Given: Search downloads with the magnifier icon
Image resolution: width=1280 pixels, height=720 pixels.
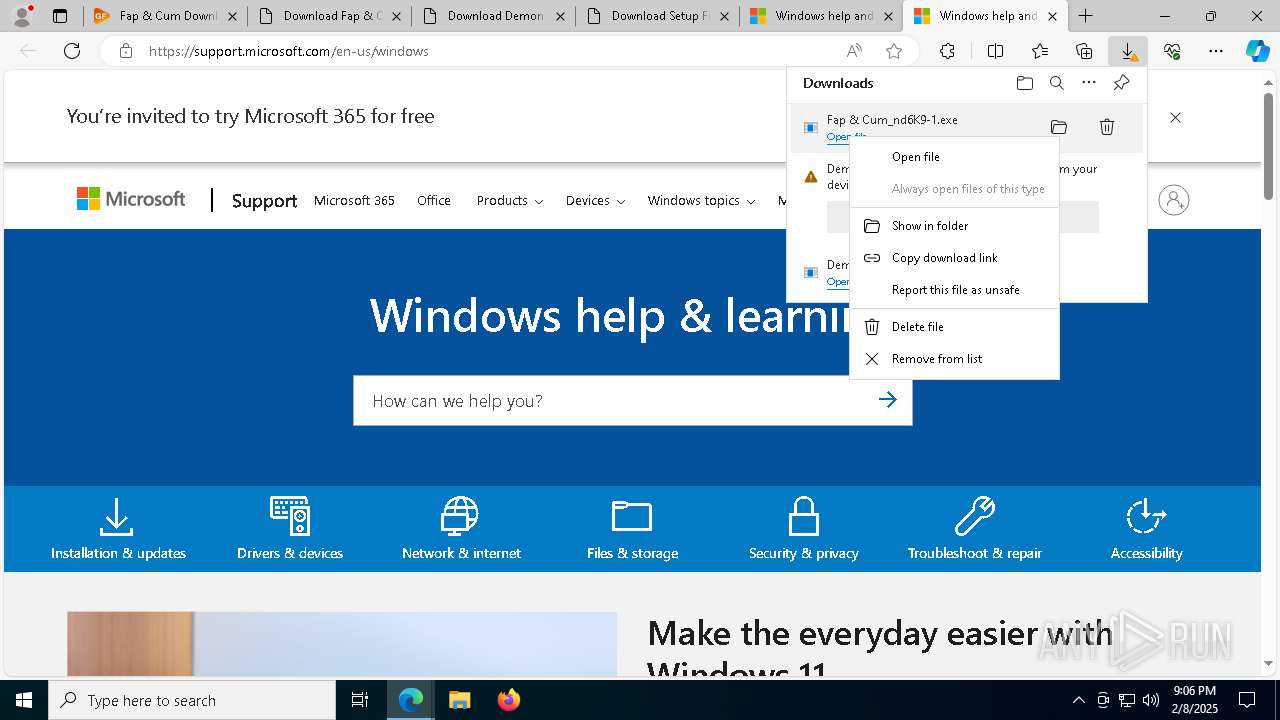Looking at the screenshot, I should [1056, 83].
